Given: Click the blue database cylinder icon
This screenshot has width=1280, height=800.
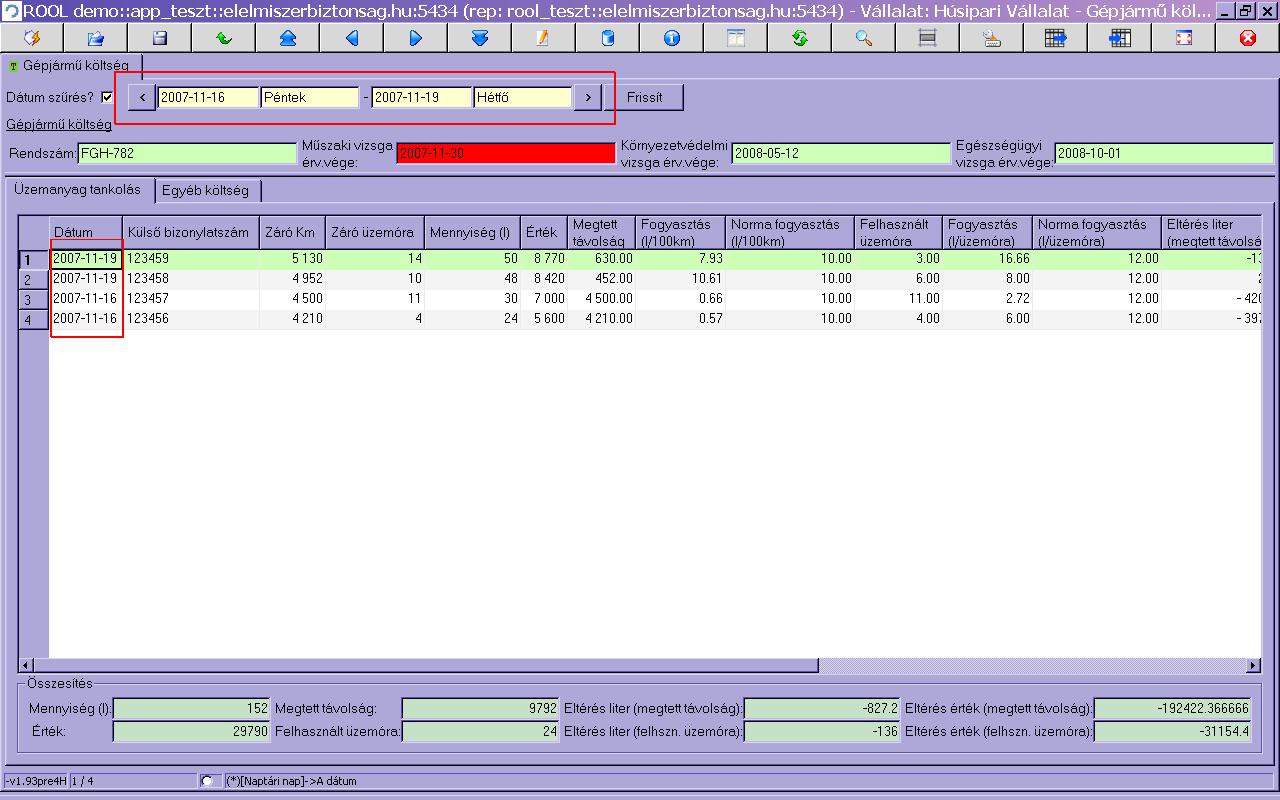Looking at the screenshot, I should (x=608, y=38).
